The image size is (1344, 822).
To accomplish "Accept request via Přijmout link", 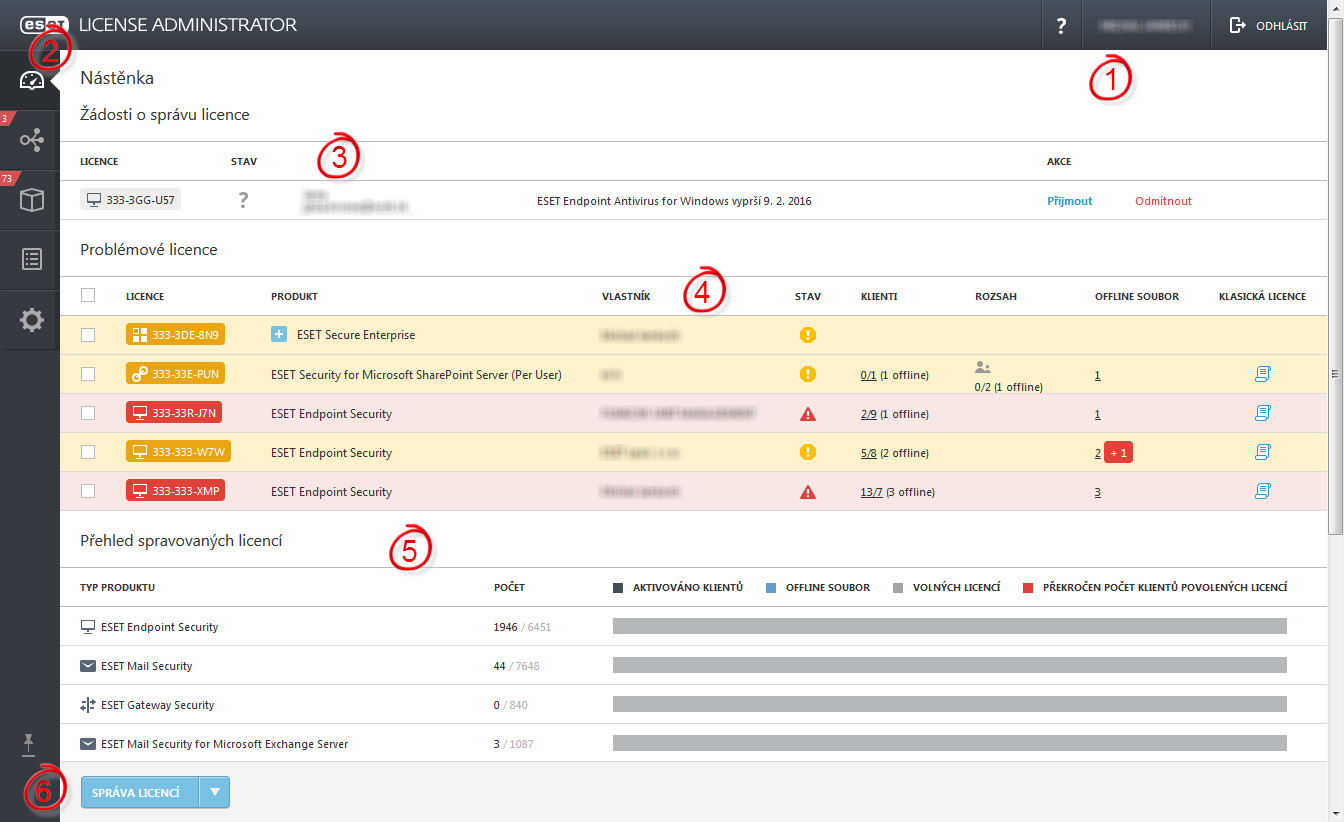I will [x=1069, y=201].
